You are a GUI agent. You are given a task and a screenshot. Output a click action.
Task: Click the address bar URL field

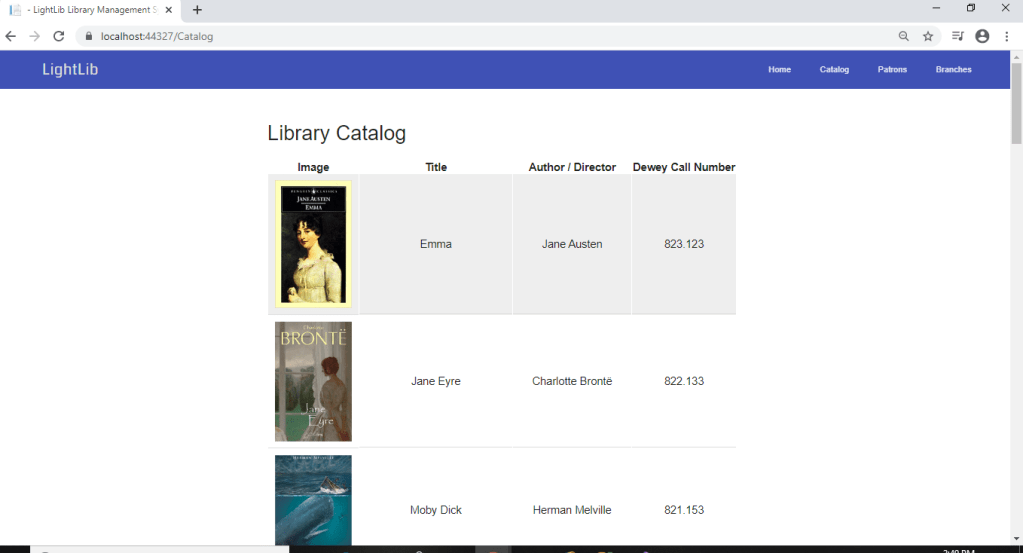pyautogui.click(x=480, y=36)
